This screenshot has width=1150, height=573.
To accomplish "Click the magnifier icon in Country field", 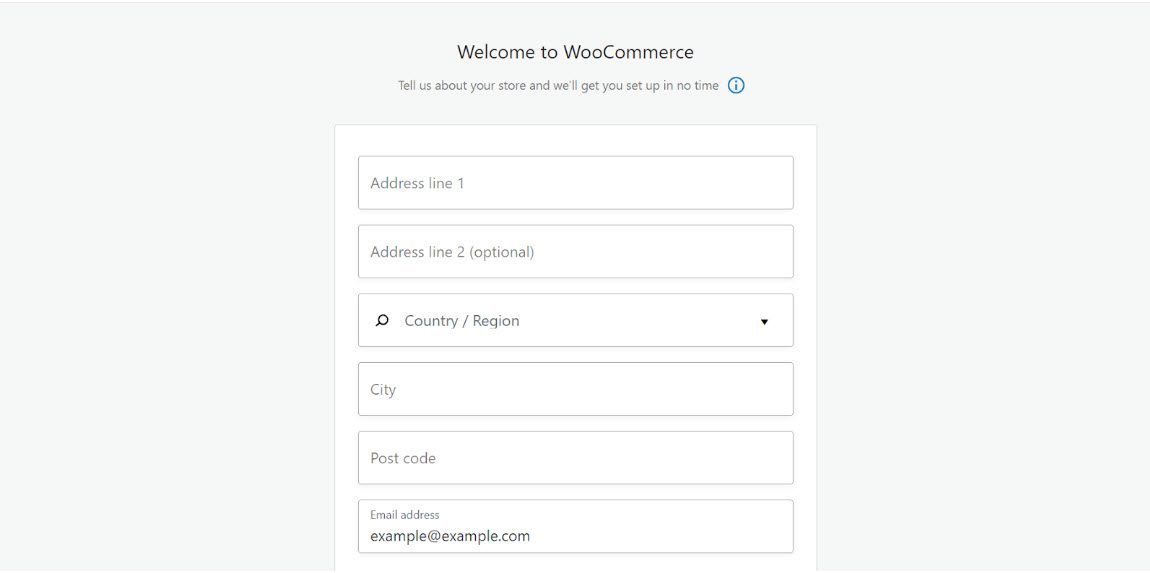I will coord(382,321).
